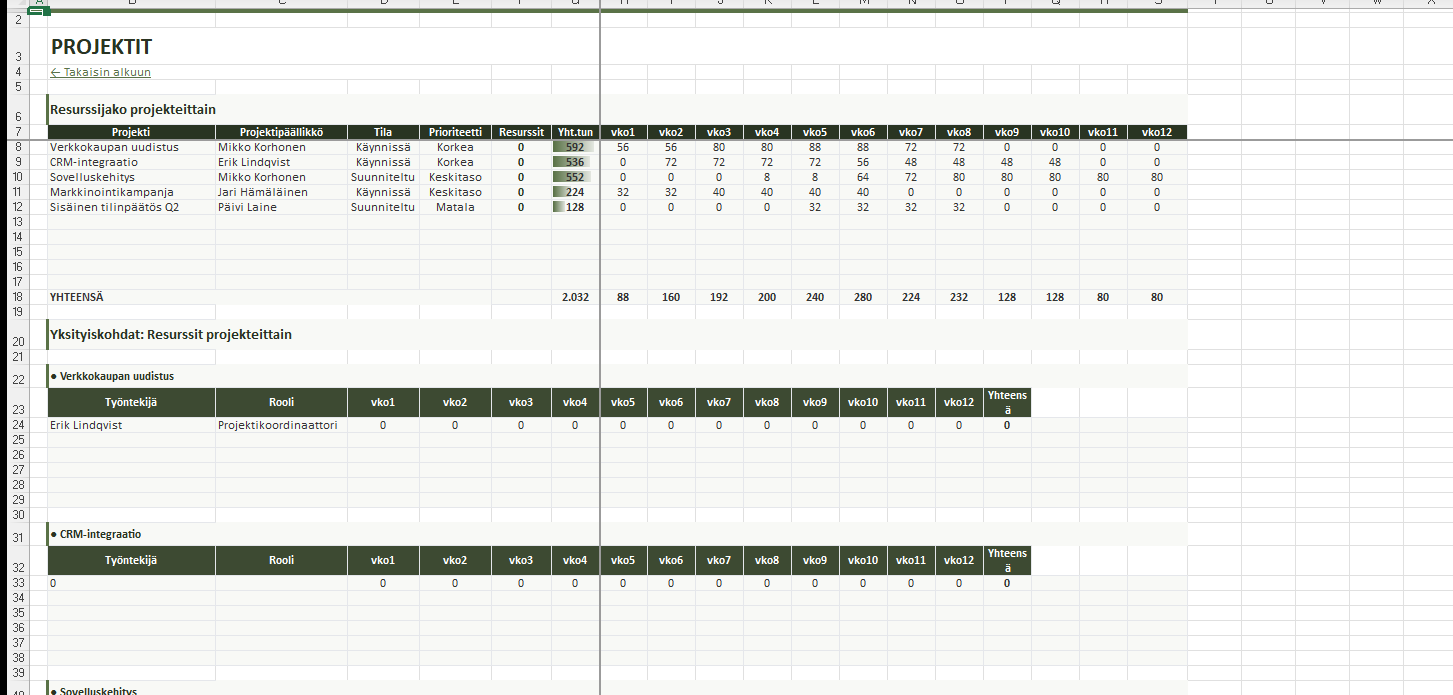The width and height of the screenshot is (1453, 695).
Task: Click Tila cell of Markkinointikampanja row
Action: point(383,192)
